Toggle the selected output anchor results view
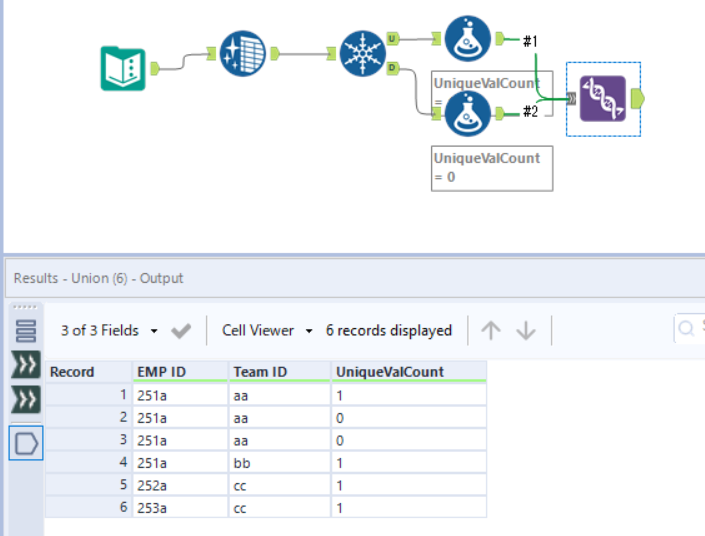Viewport: 705px width, 536px height. (x=26, y=442)
